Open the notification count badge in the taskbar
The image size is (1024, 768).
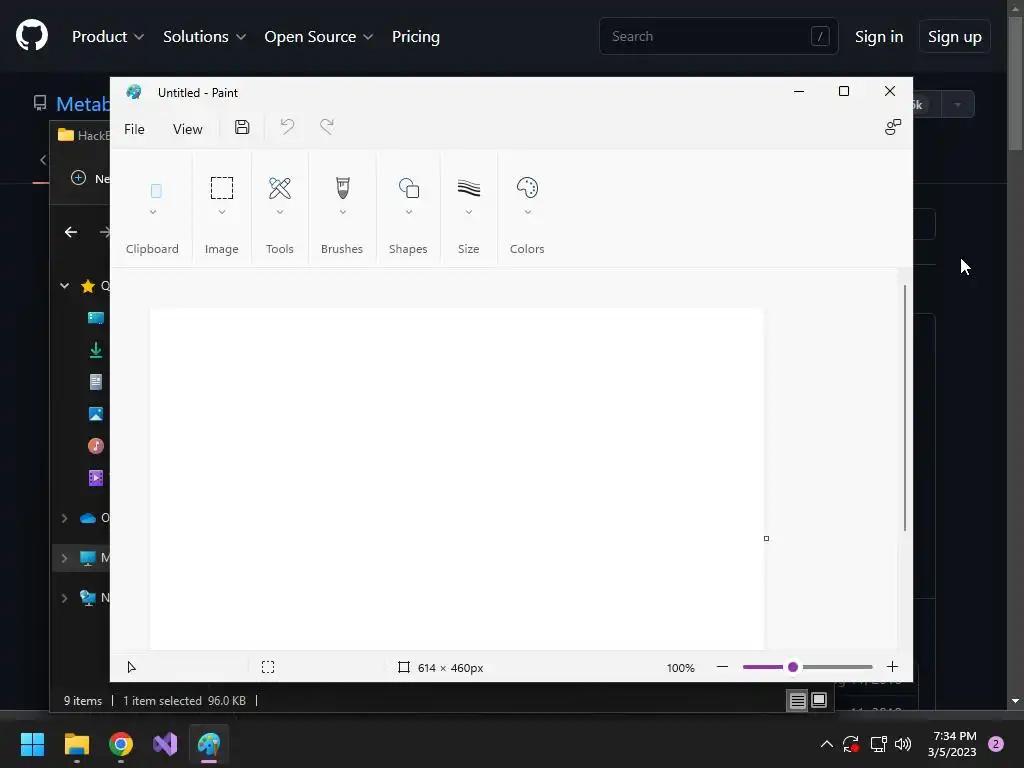996,744
